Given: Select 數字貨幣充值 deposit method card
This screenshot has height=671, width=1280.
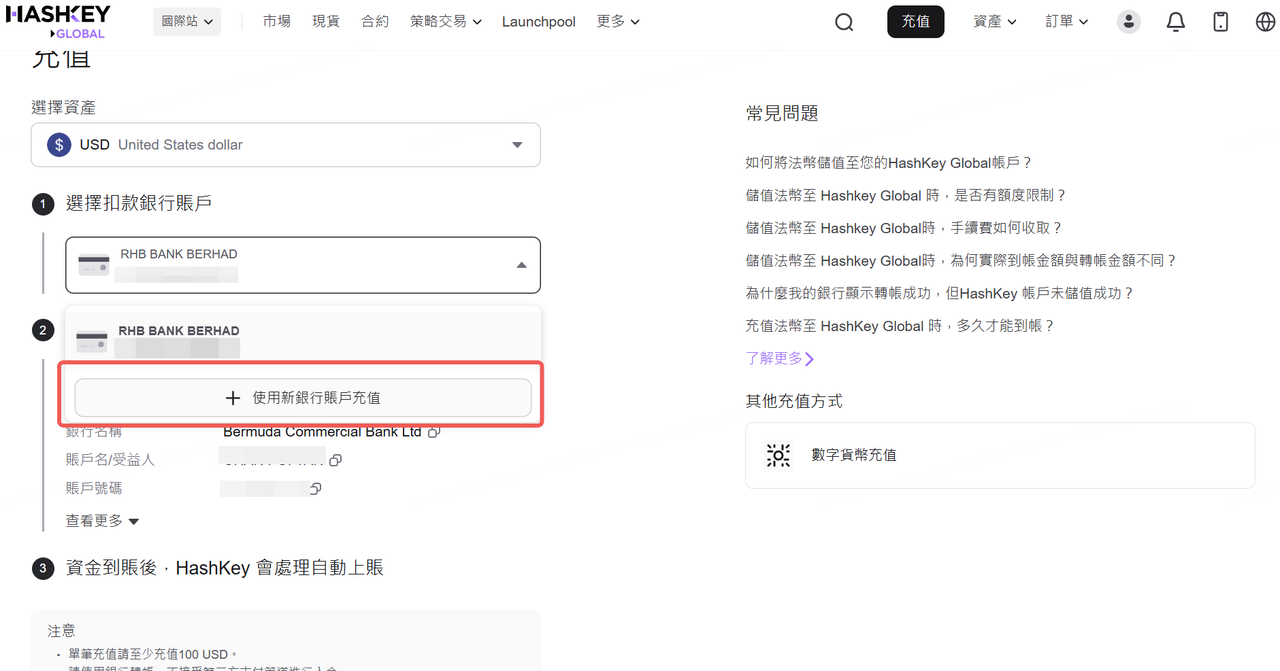Looking at the screenshot, I should point(999,455).
